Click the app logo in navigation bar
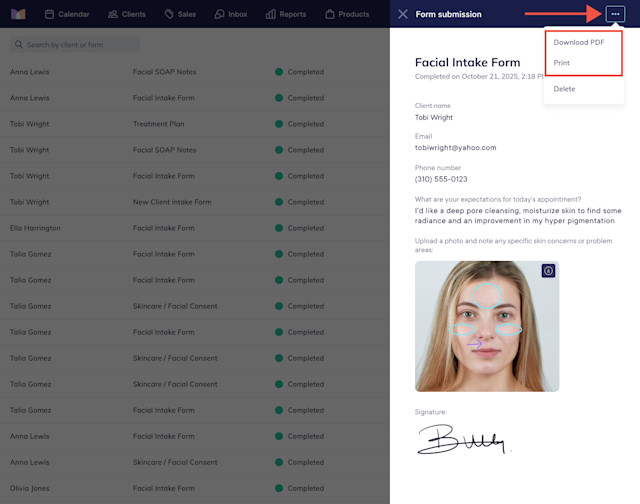640x504 pixels. (x=18, y=14)
